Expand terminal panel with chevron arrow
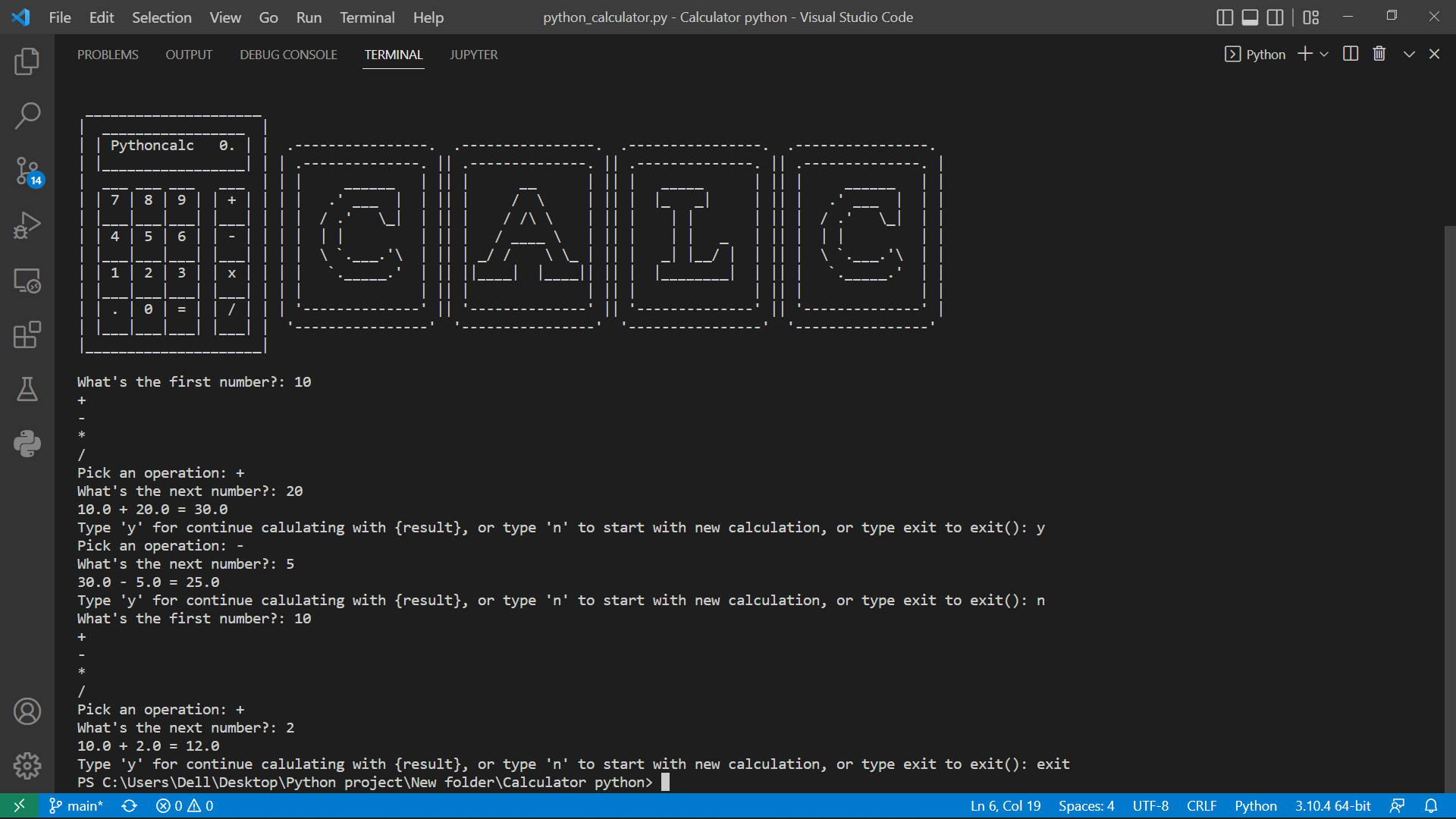 point(1407,54)
